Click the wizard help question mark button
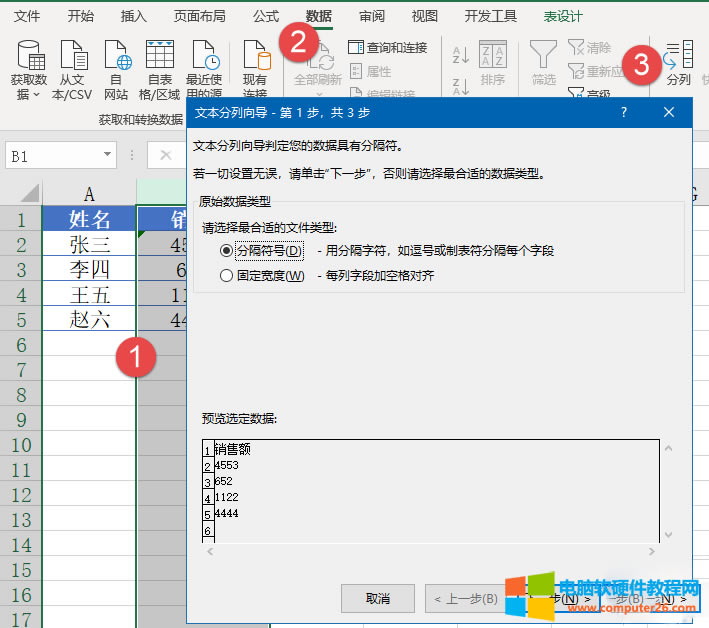This screenshot has height=628, width=709. (624, 113)
